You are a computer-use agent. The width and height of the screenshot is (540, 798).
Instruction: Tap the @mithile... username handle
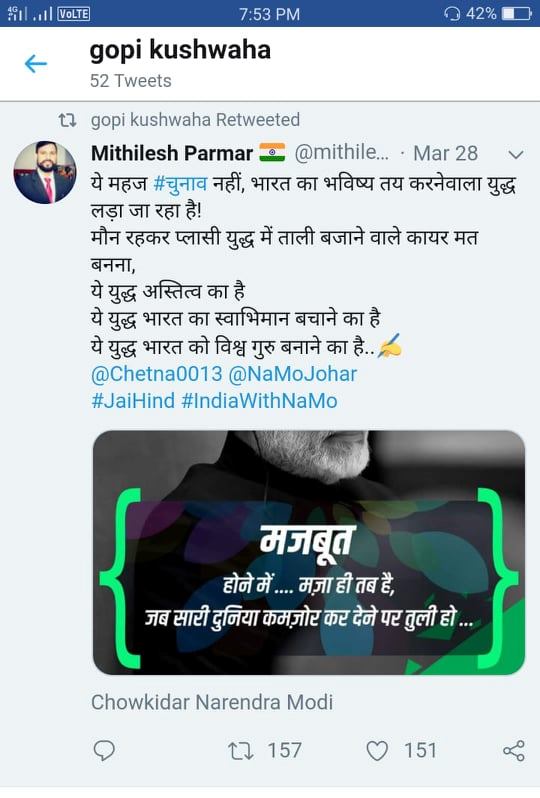tap(342, 153)
